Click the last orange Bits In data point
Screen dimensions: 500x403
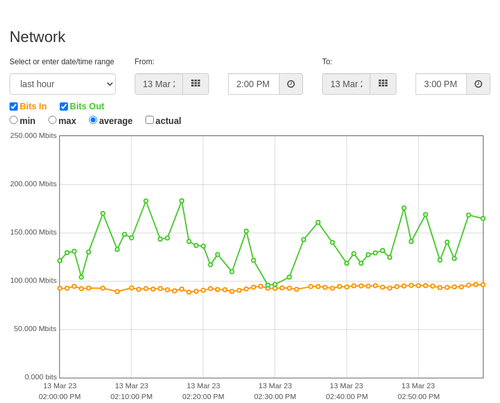[x=483, y=285]
